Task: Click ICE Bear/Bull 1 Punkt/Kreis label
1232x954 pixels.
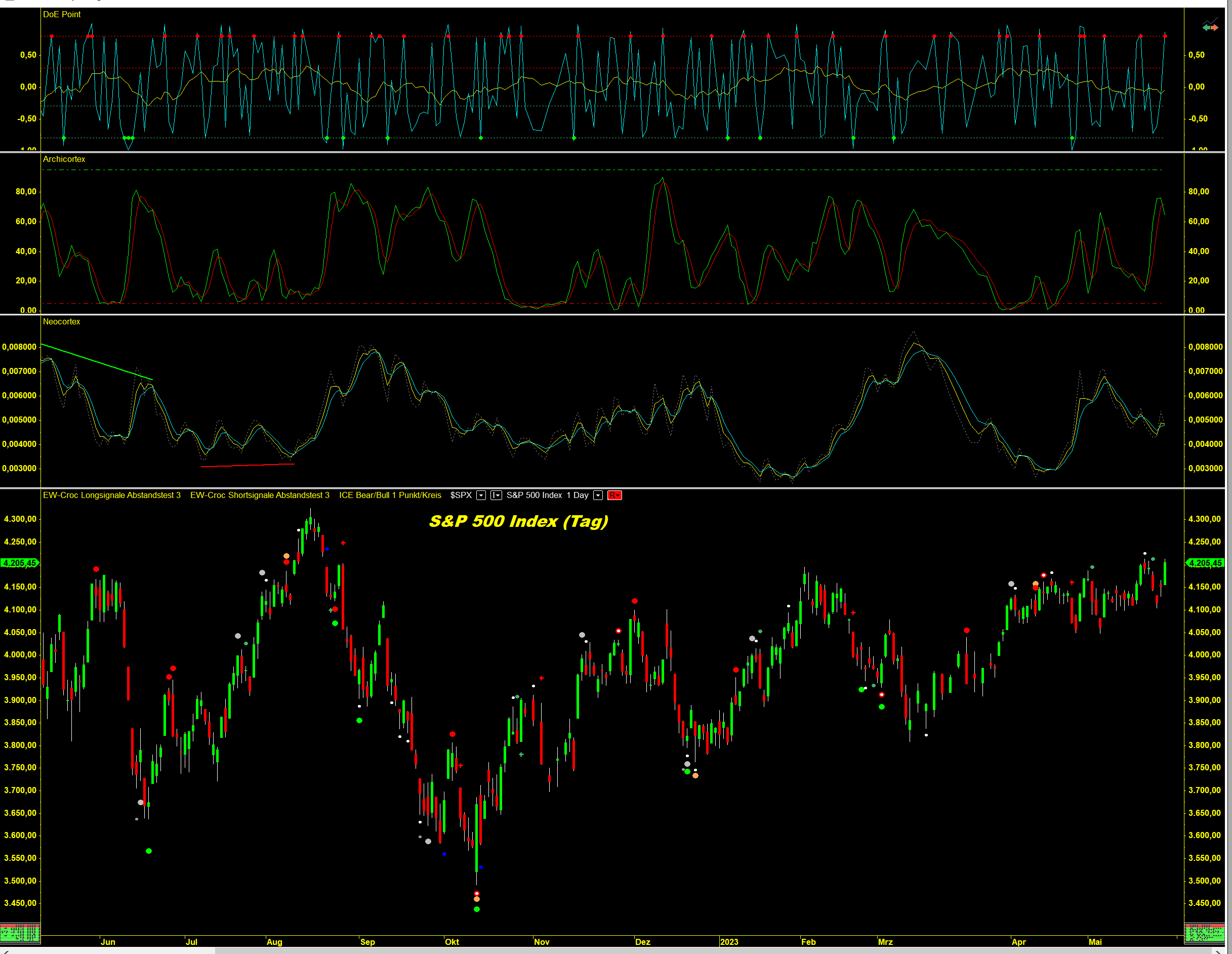Action: [x=390, y=495]
